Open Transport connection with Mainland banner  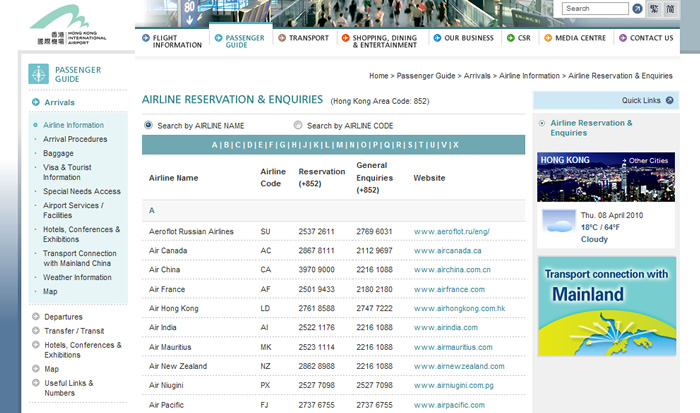(x=607, y=306)
